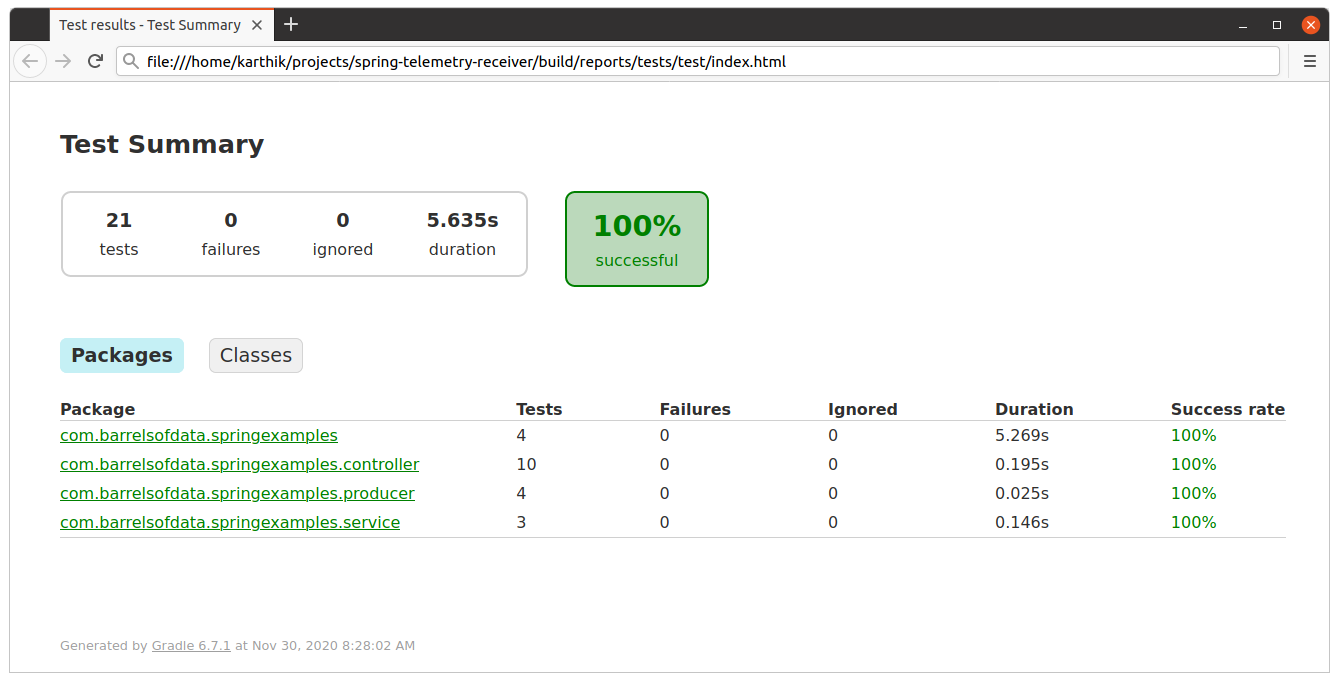This screenshot has height=683, width=1339.
Task: Click the 5.635s duration summary value
Action: (x=461, y=220)
